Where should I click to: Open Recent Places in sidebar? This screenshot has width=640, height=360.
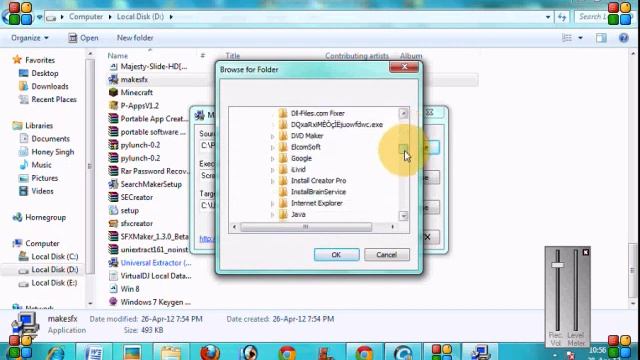point(54,100)
